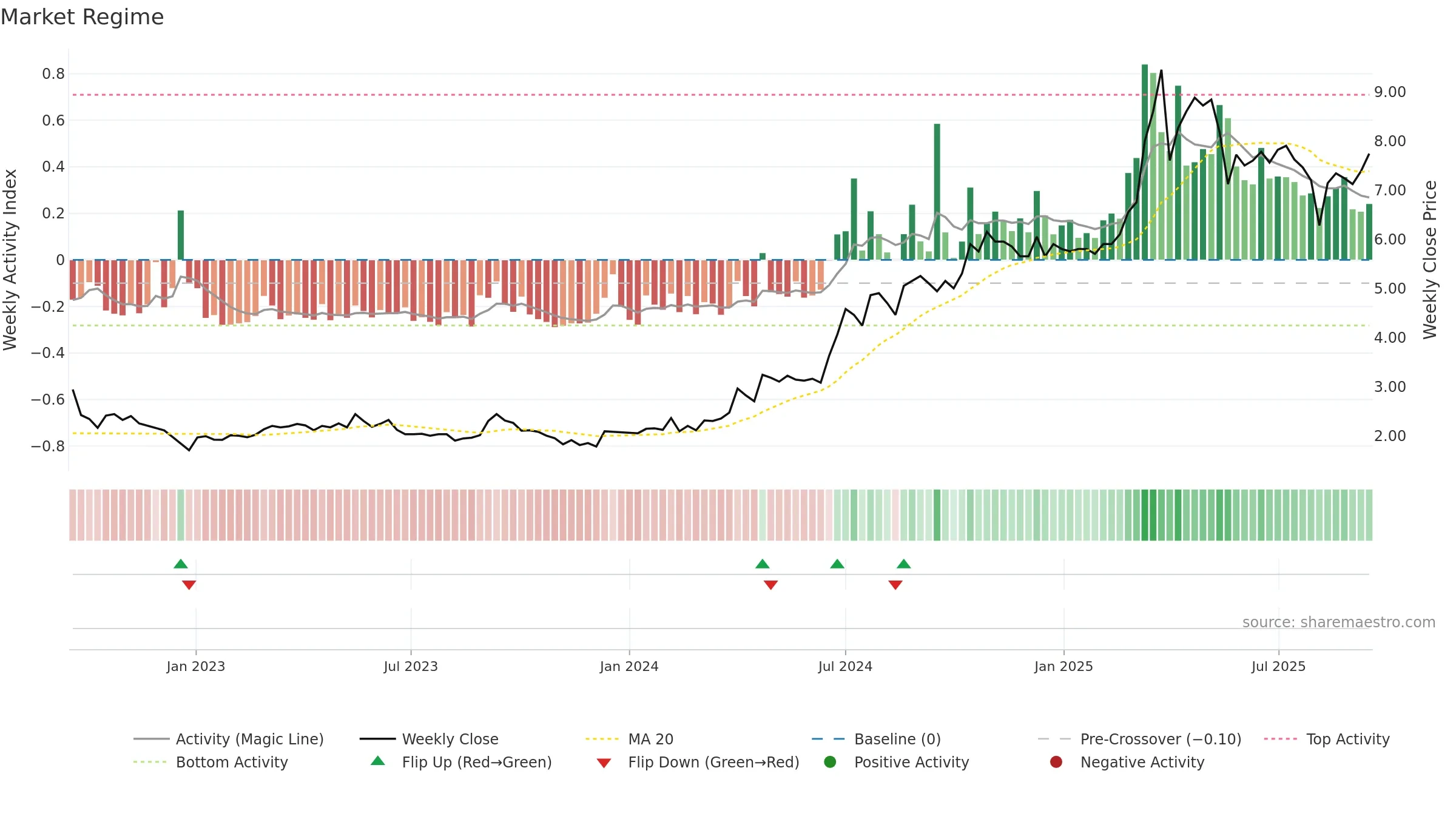Click the green Flip Up triangle legend icon
This screenshot has height=819, width=1456.
tap(378, 761)
